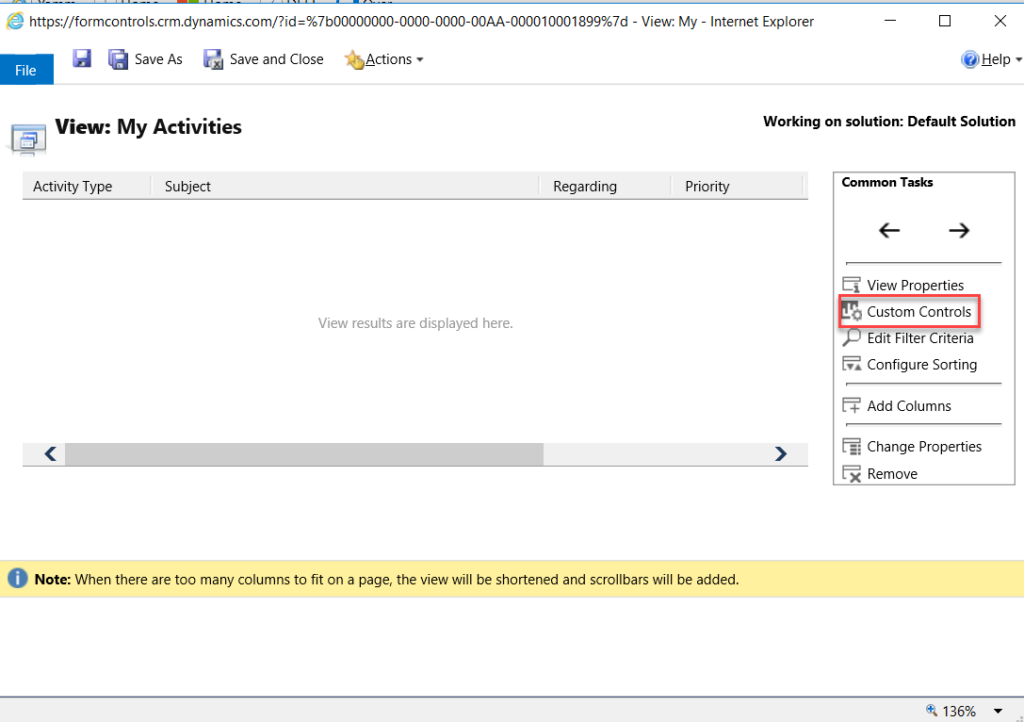Open View Properties

(x=914, y=285)
